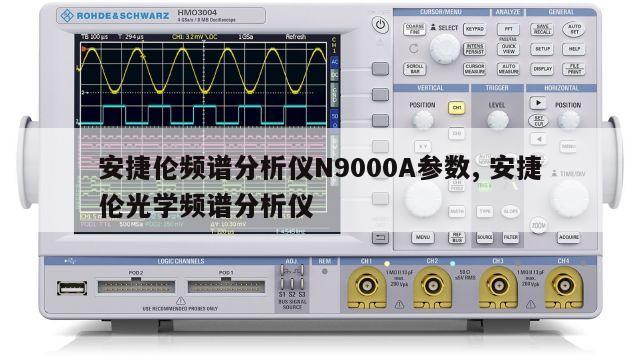The image size is (640, 360).
Task: Tap the QUICK VIEW button
Action: click(x=509, y=49)
